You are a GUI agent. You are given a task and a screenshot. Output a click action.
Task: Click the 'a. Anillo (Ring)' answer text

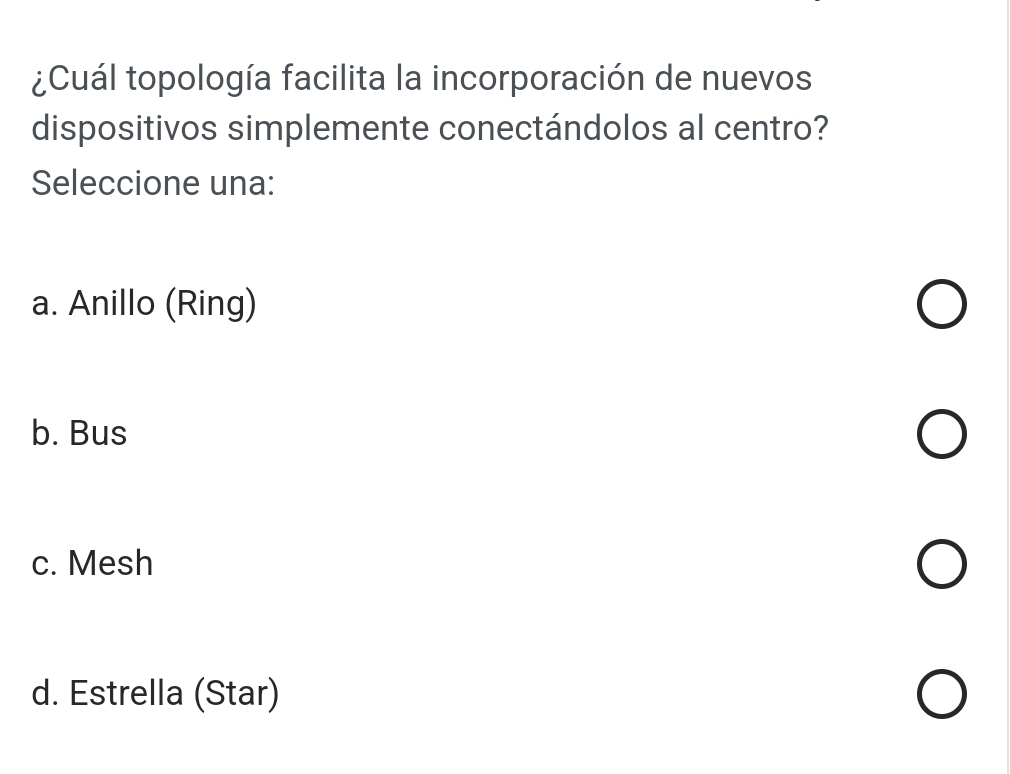(x=144, y=303)
